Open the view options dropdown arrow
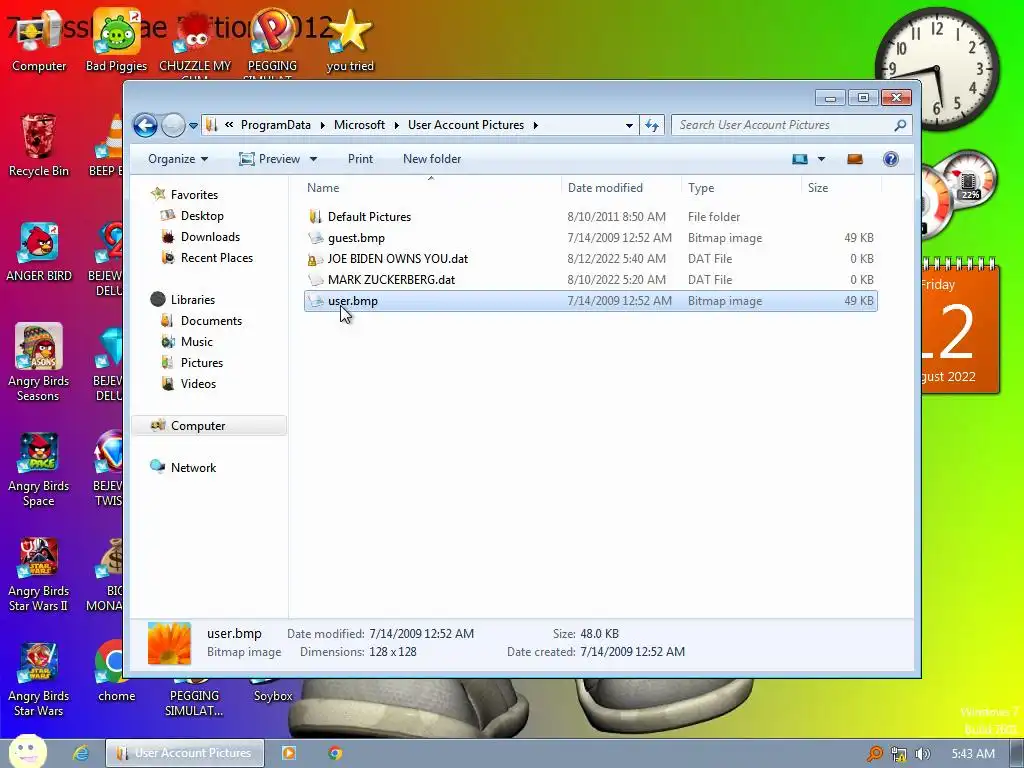The width and height of the screenshot is (1024, 768). [x=822, y=159]
